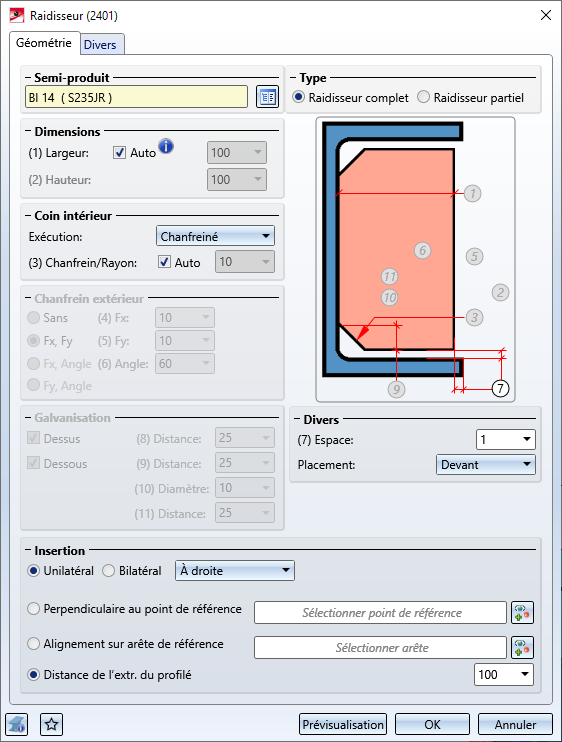
Task: Open À droite side dropdown
Action: [x=235, y=571]
